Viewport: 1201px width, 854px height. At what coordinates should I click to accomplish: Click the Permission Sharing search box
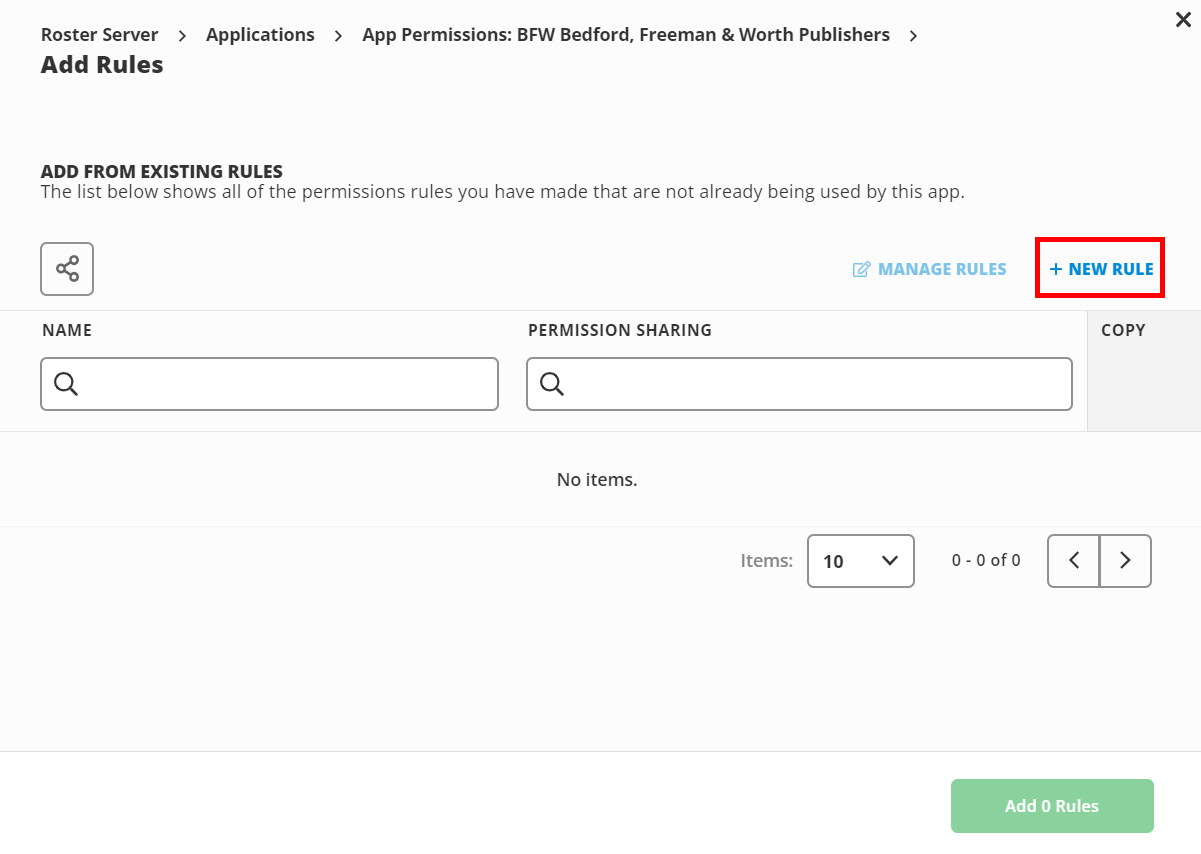(800, 383)
